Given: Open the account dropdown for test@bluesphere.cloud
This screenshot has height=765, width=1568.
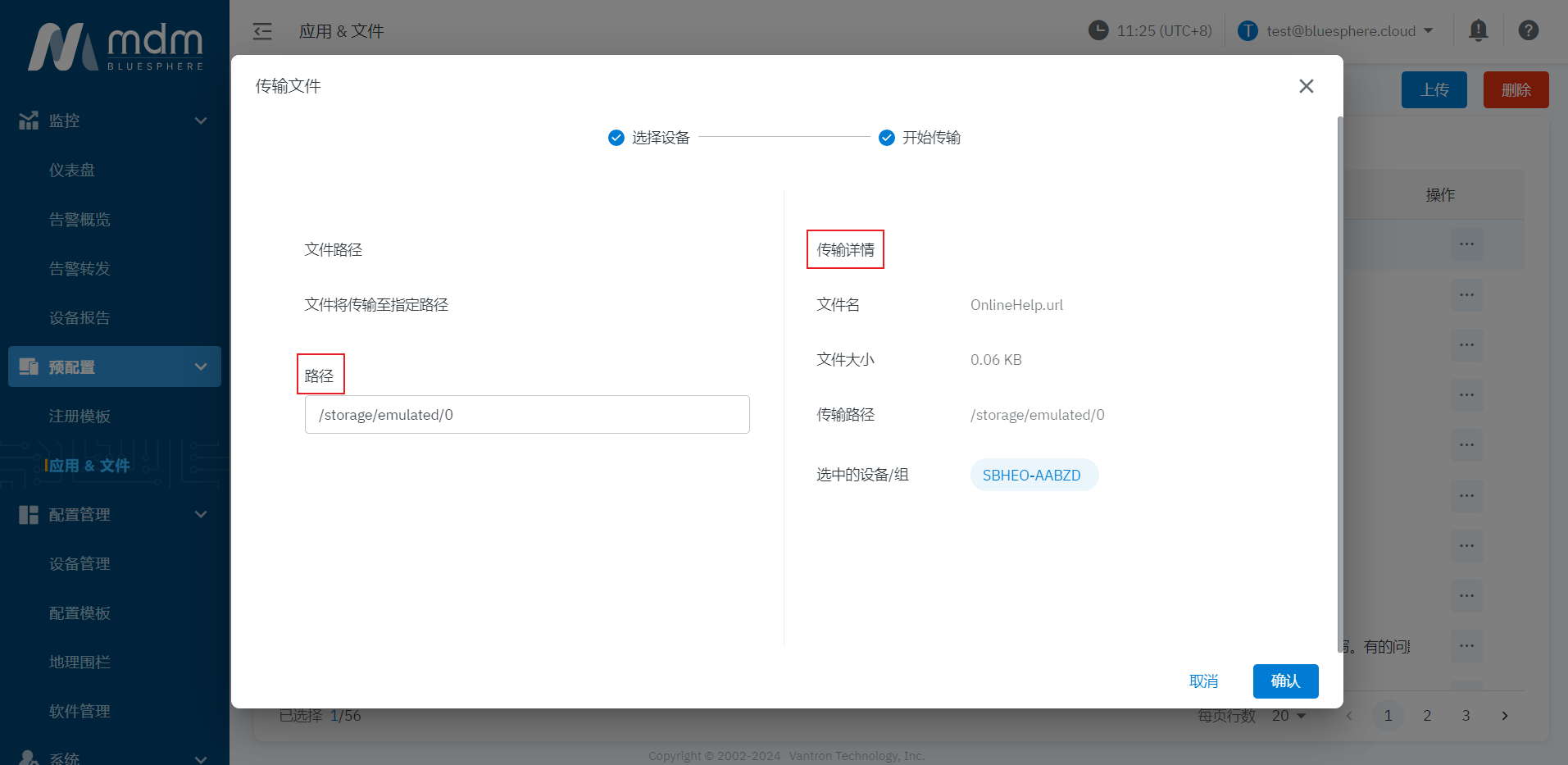Looking at the screenshot, I should point(1429,31).
